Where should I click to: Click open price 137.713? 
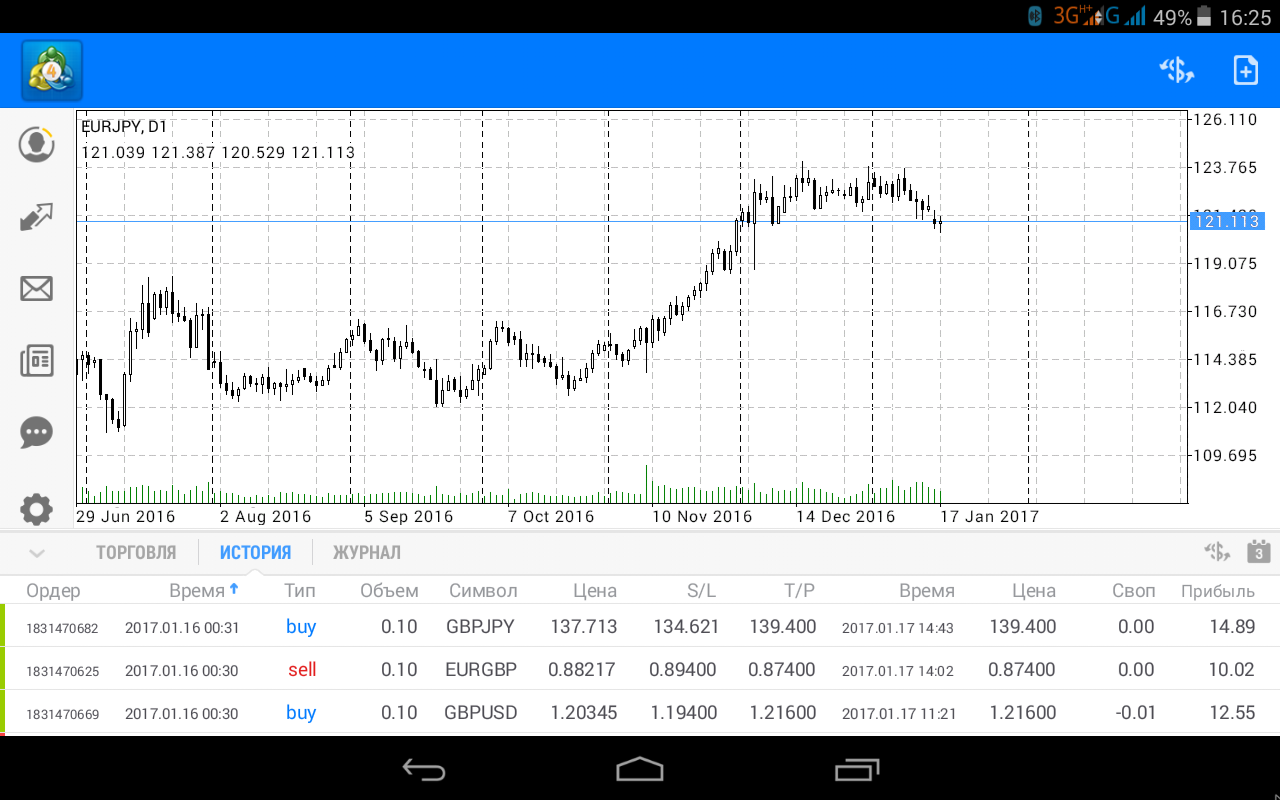584,627
